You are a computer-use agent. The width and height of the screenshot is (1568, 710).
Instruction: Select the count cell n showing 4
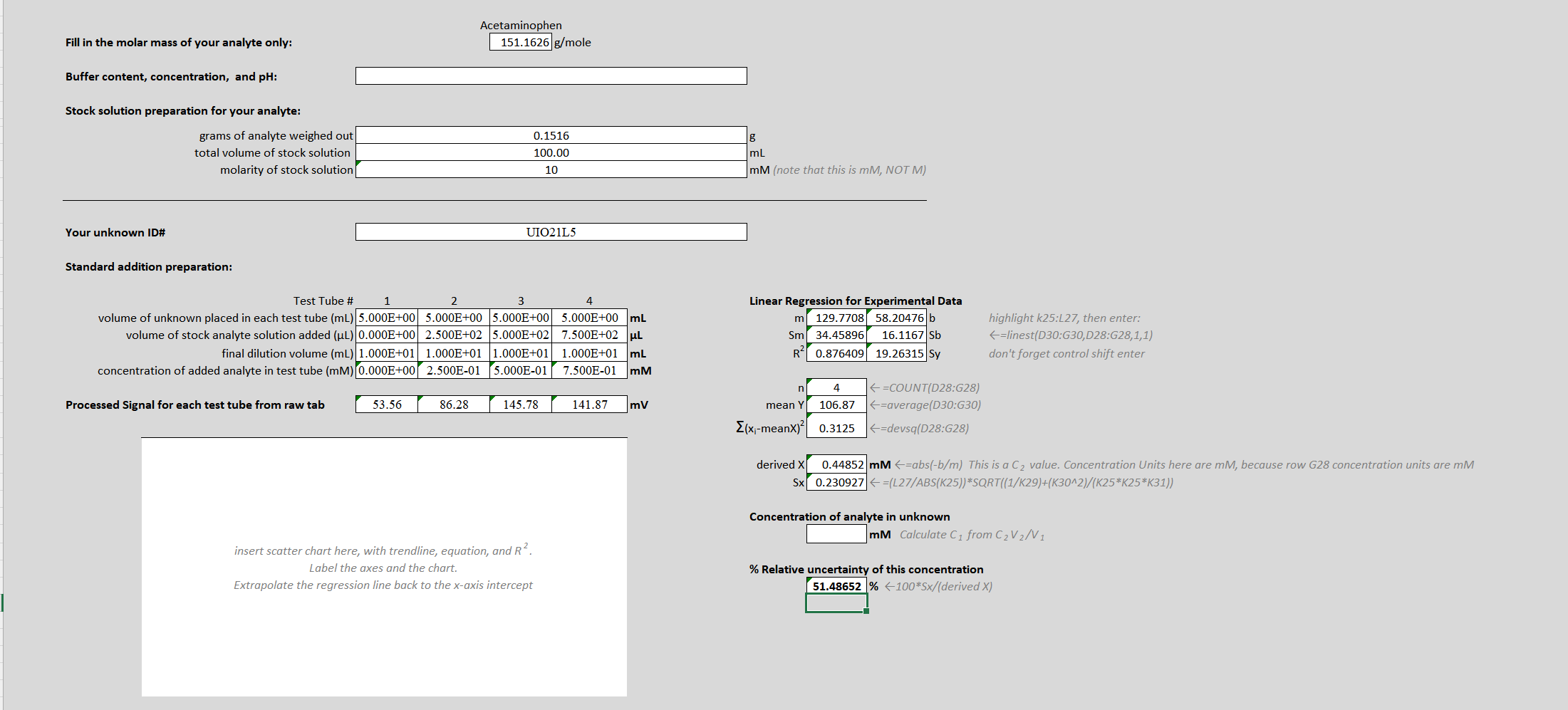coord(836,387)
